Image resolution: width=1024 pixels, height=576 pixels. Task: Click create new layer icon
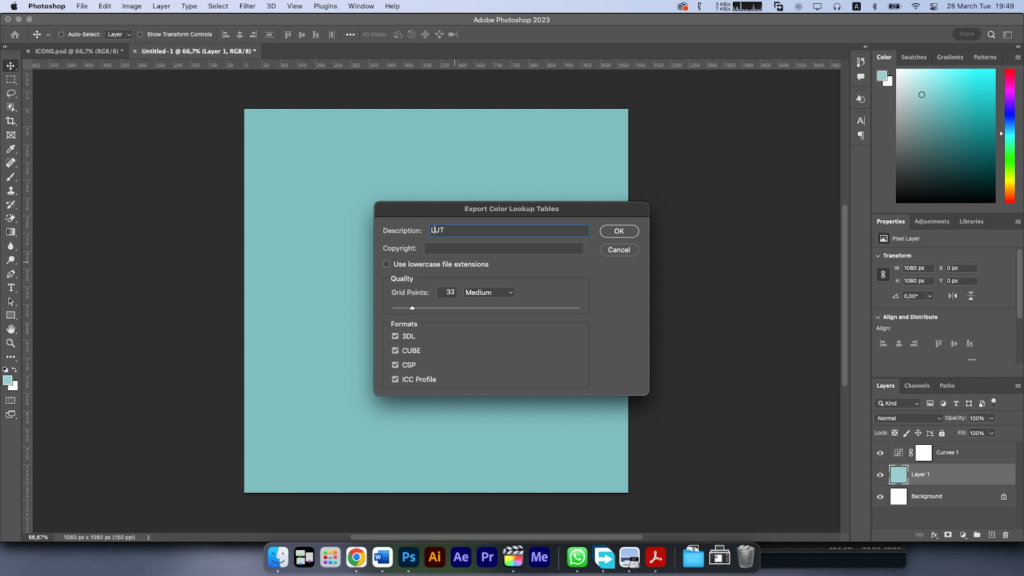(991, 535)
